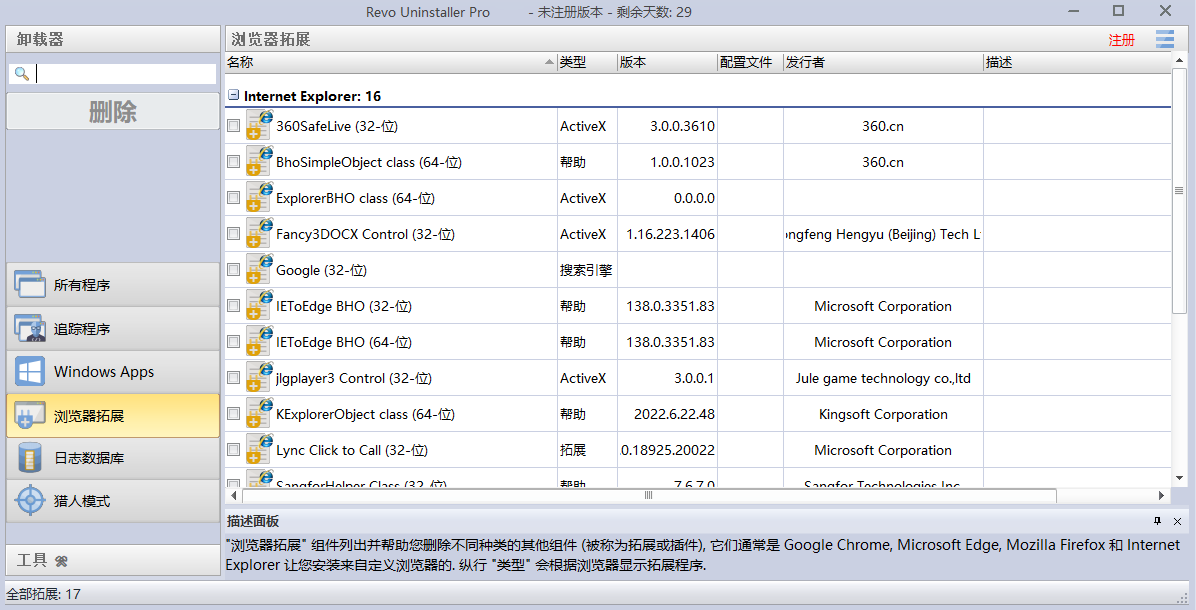Enable the KExplorerObject class checkbox

(234, 414)
